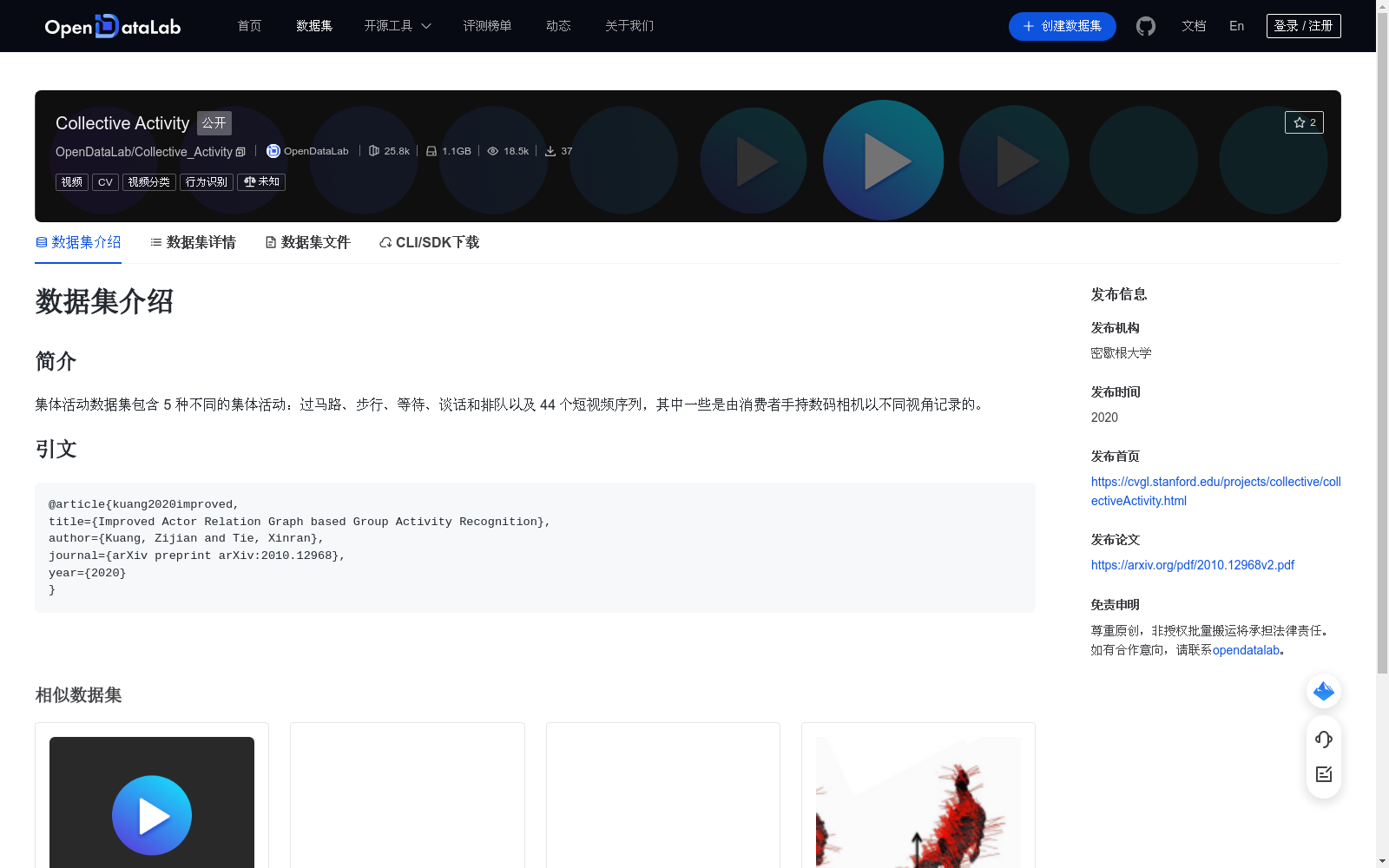Click the large center play button banner
Screen dimensions: 1389x868
tap(884, 161)
